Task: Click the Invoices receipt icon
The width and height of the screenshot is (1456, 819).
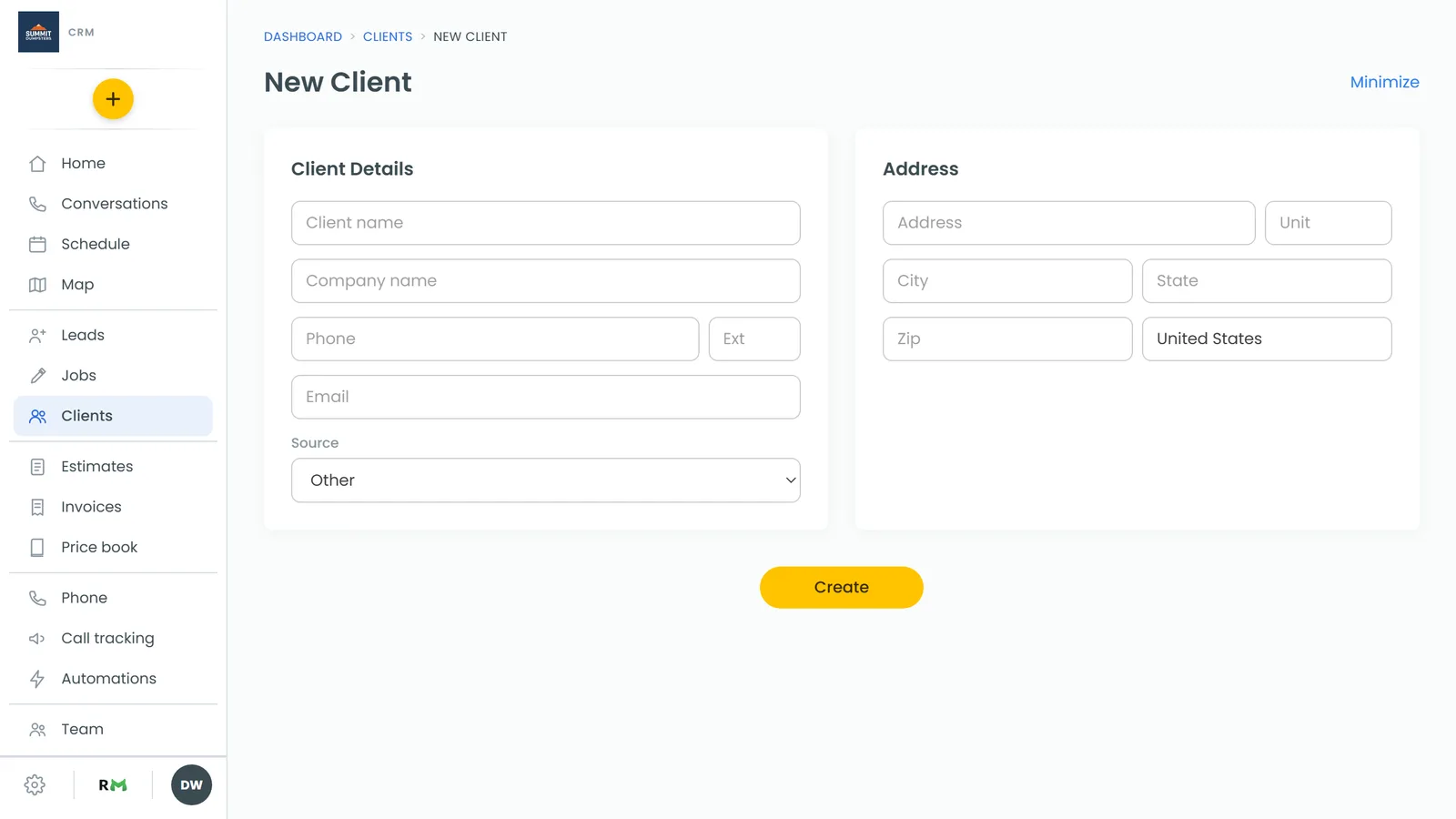Action: 37,507
